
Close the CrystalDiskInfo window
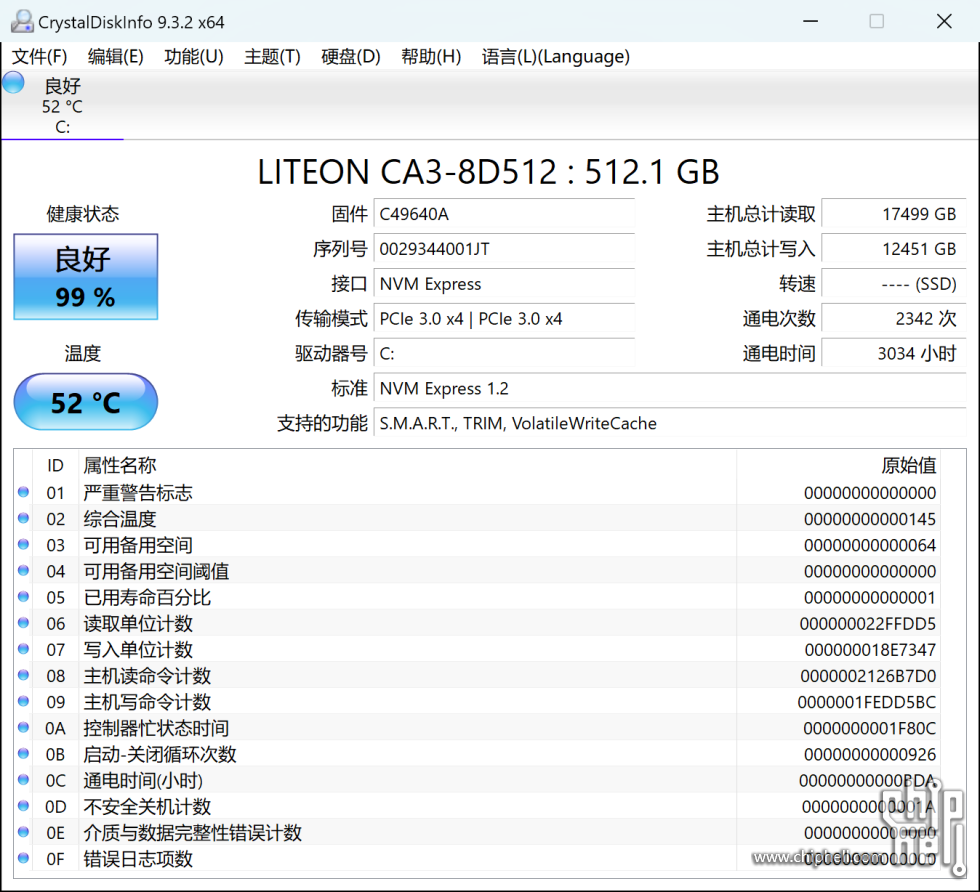pos(944,21)
